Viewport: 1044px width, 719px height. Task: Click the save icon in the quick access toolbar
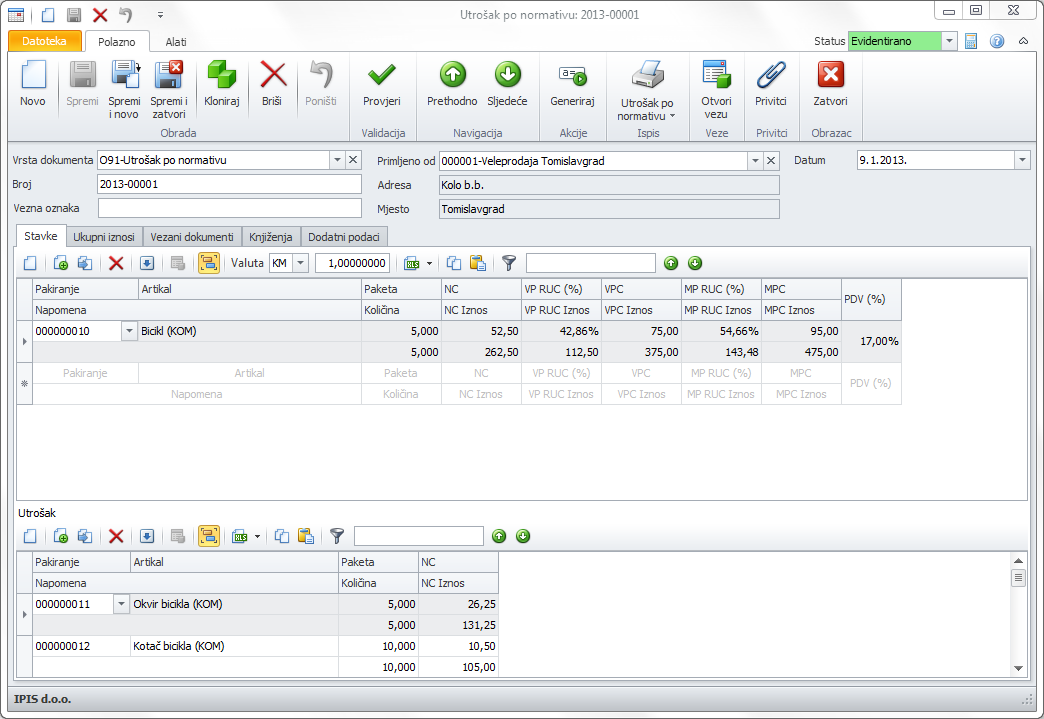click(74, 15)
